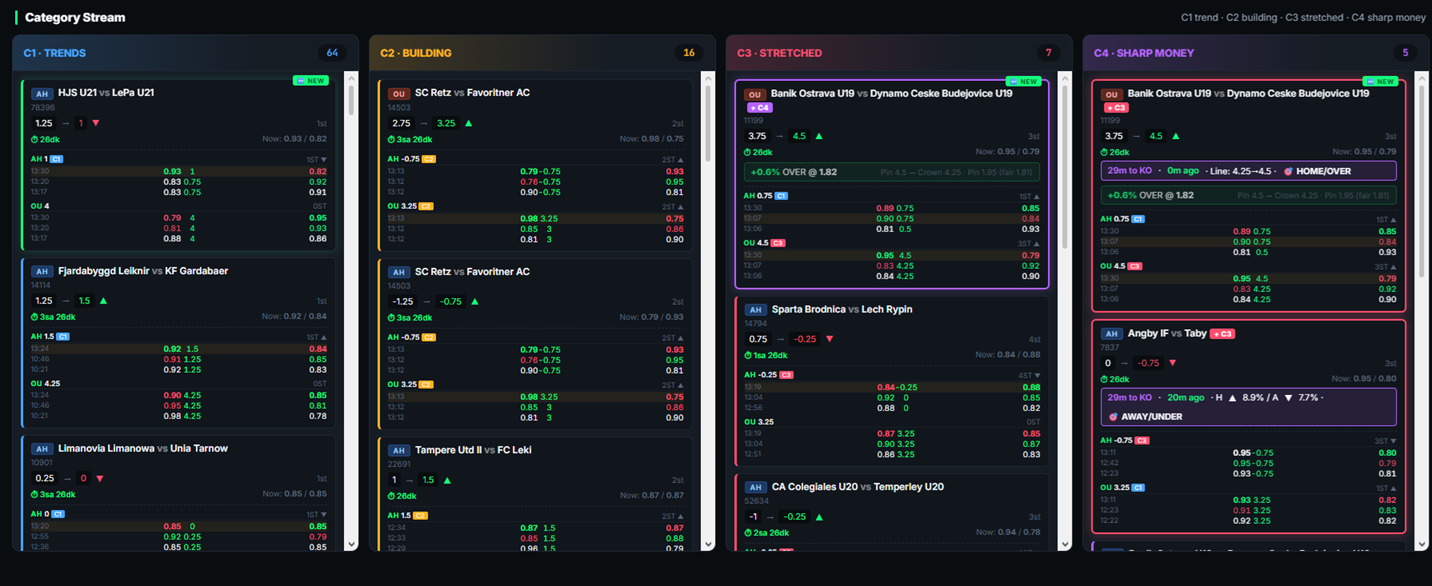Click the 64 count badge in C1 Trends
This screenshot has width=1432, height=586.
[x=332, y=53]
